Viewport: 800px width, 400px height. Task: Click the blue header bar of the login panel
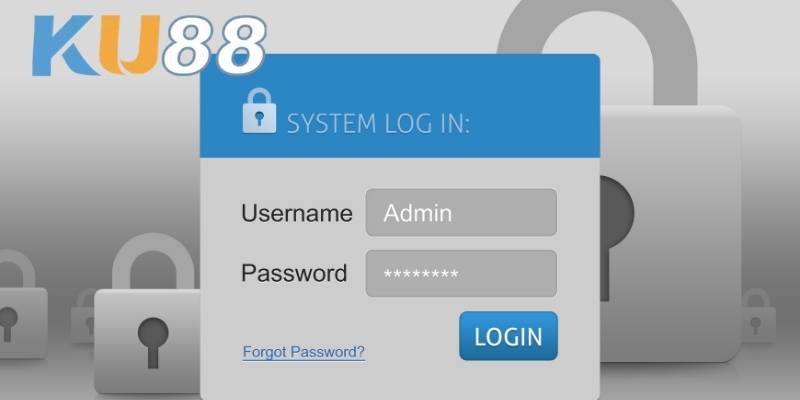tap(399, 106)
